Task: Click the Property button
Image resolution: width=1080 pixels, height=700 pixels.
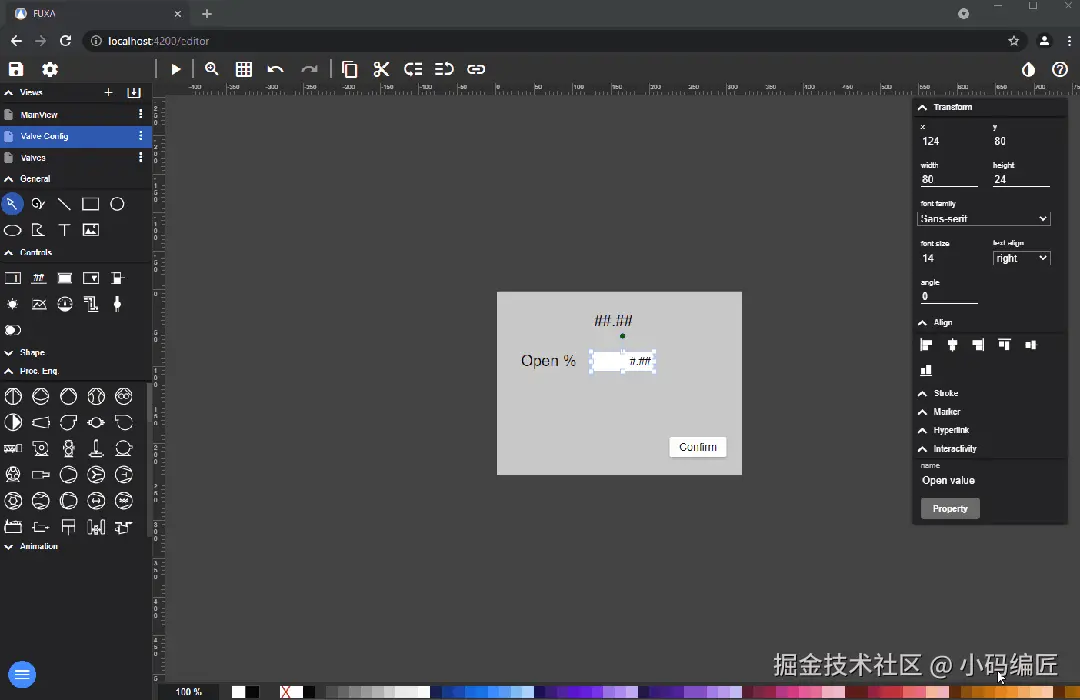Action: point(950,508)
